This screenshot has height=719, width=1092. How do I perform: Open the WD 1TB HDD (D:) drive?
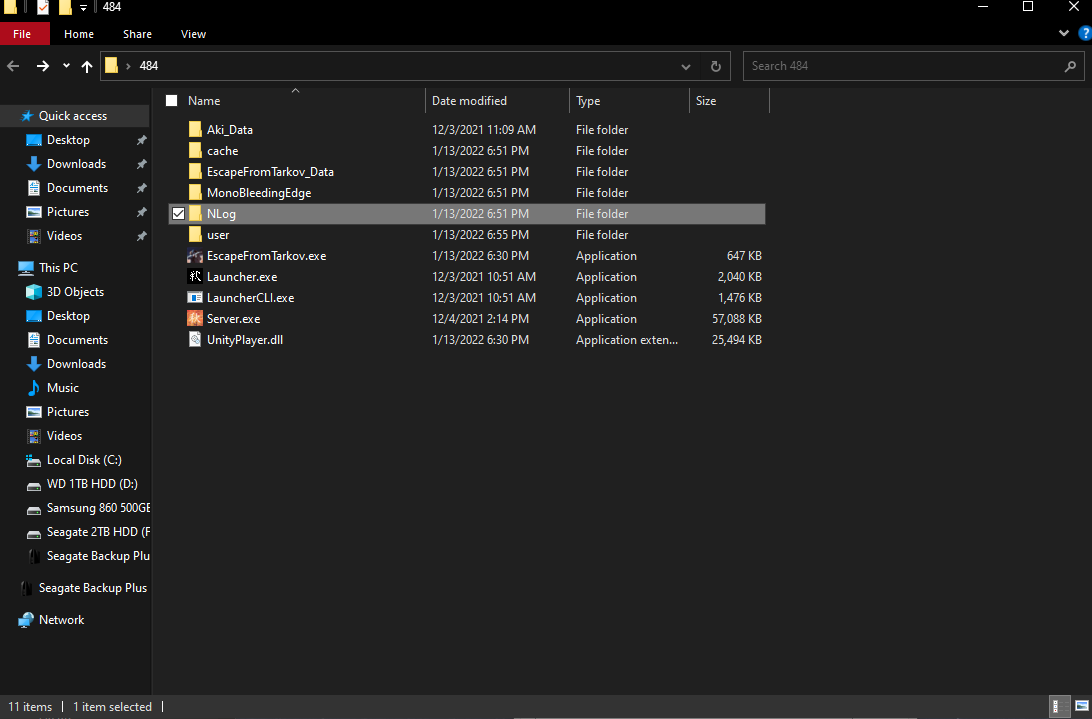pyautogui.click(x=92, y=484)
